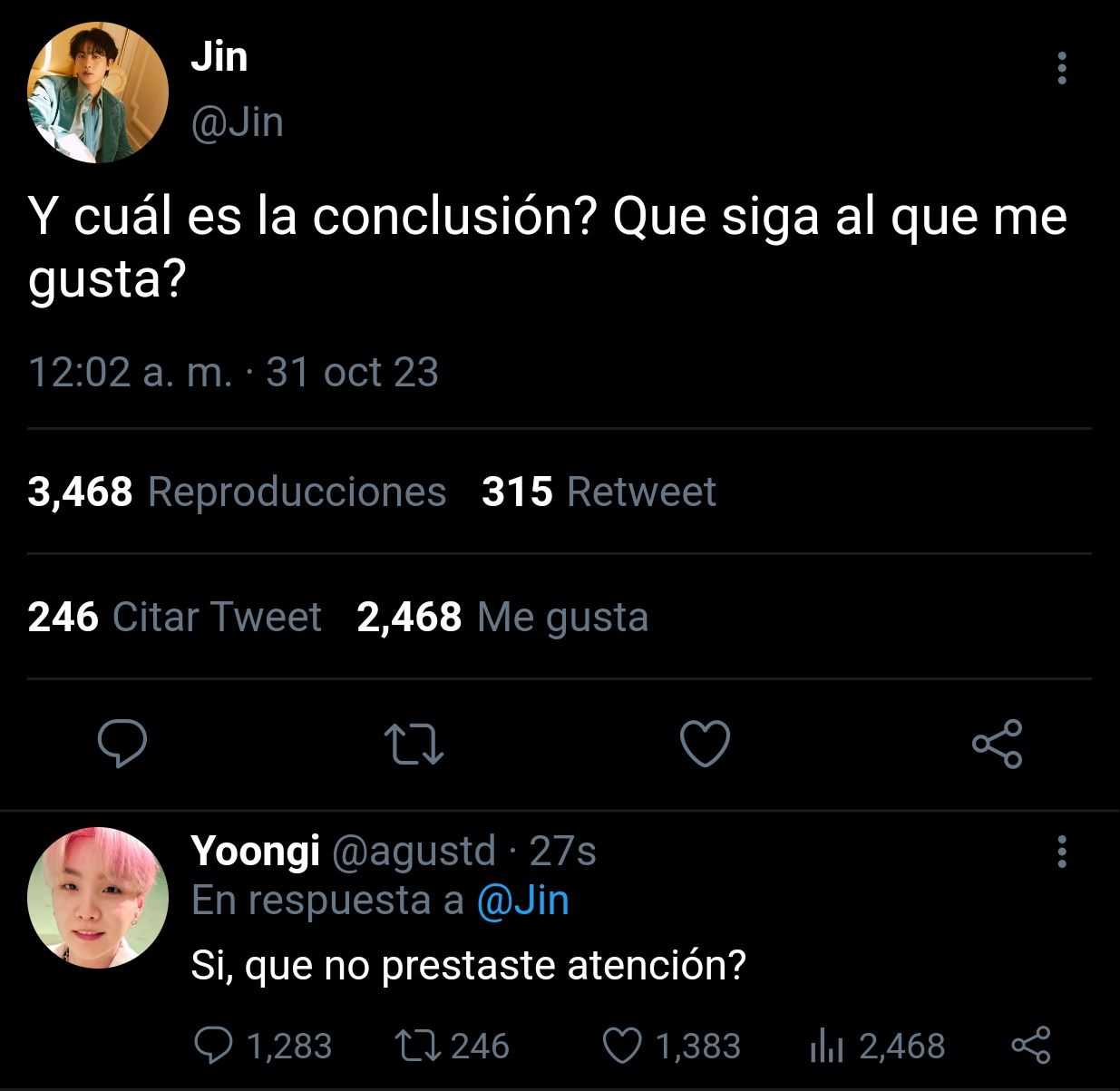Open replies on Yoongi's comment showing 1,283
The image size is (1120, 1091).
click(263, 1046)
